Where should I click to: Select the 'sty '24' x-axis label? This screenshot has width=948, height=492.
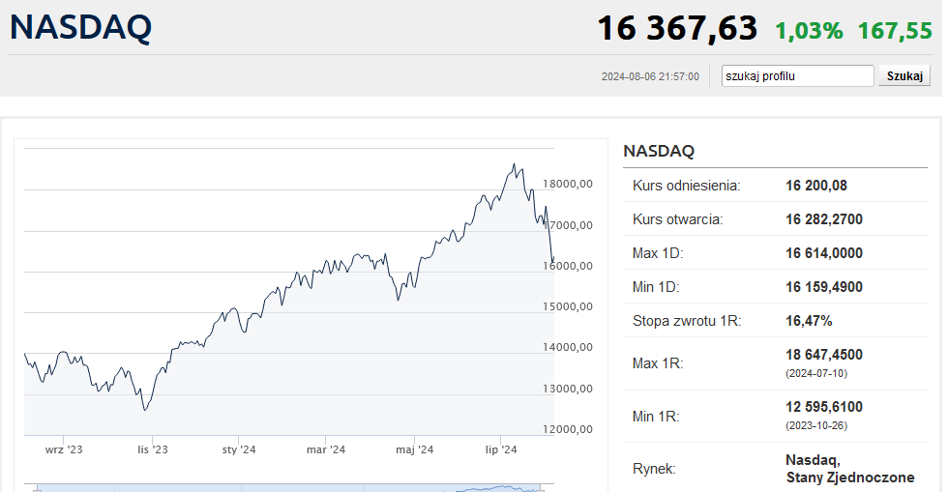point(239,450)
